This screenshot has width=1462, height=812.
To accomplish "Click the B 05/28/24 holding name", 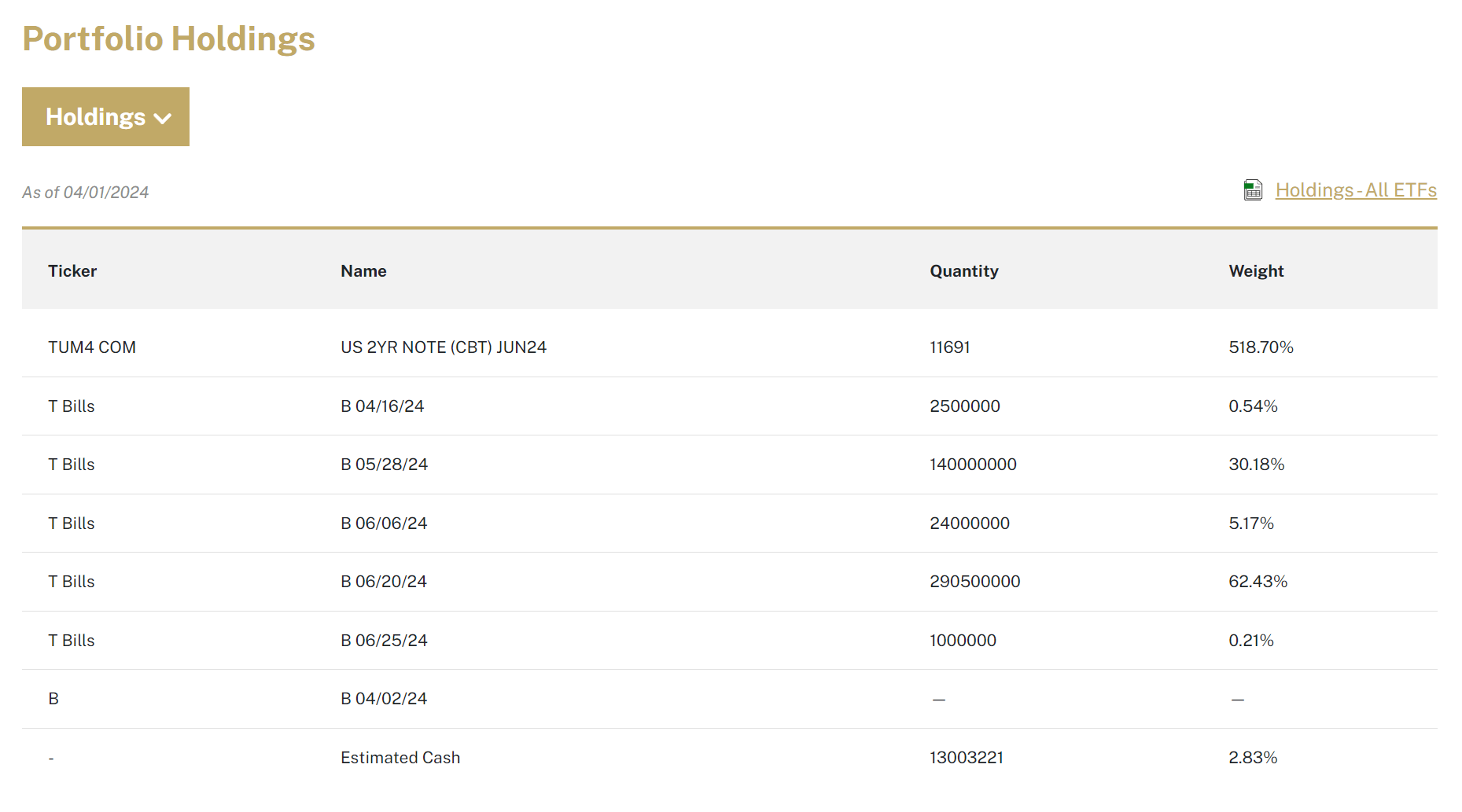I will click(384, 465).
